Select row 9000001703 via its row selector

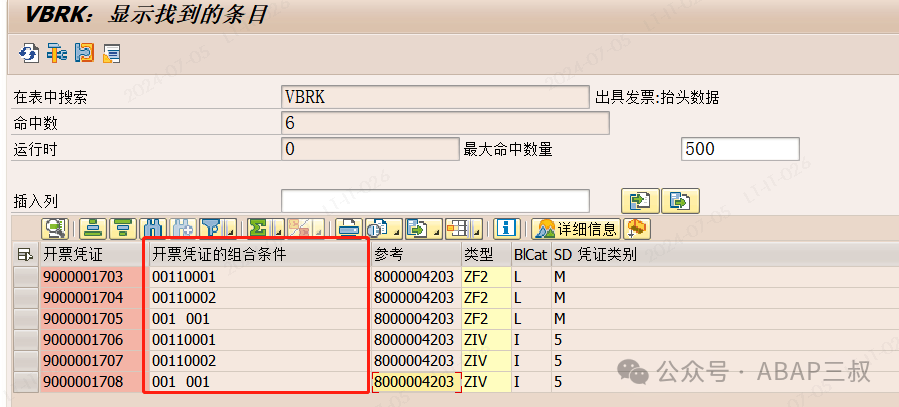click(x=26, y=277)
